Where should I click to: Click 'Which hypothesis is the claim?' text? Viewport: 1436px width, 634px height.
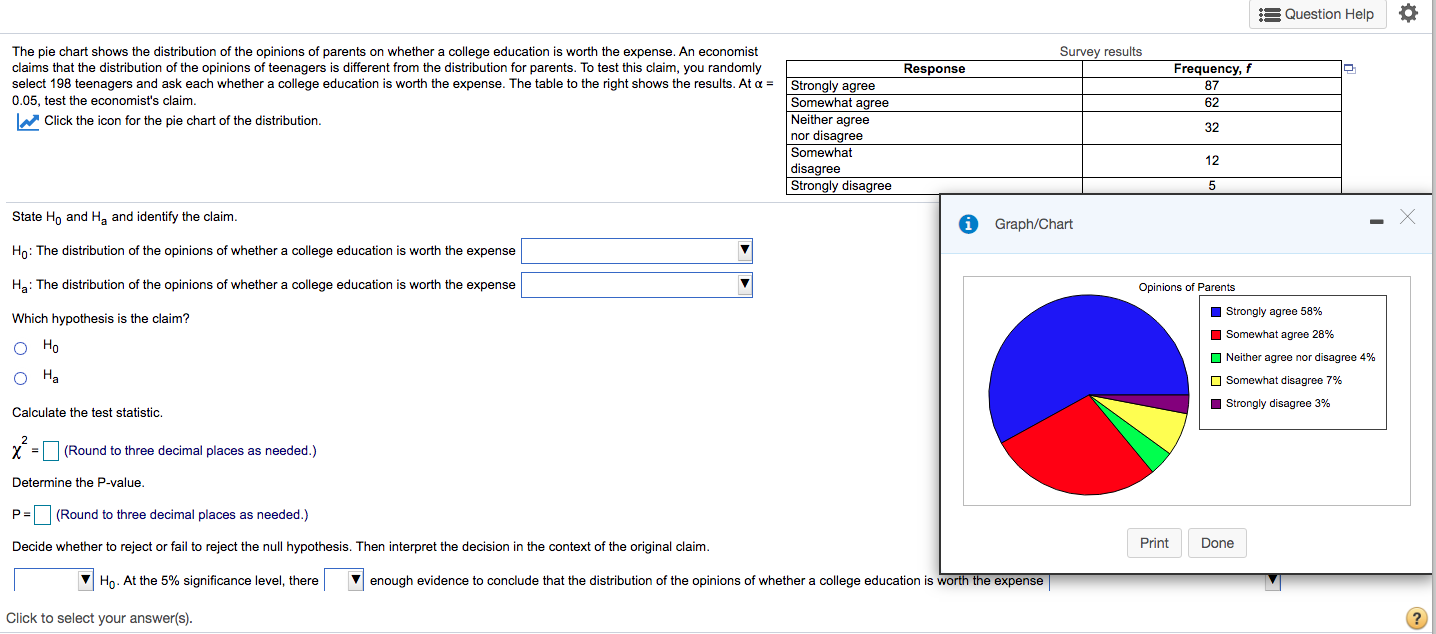tap(101, 319)
